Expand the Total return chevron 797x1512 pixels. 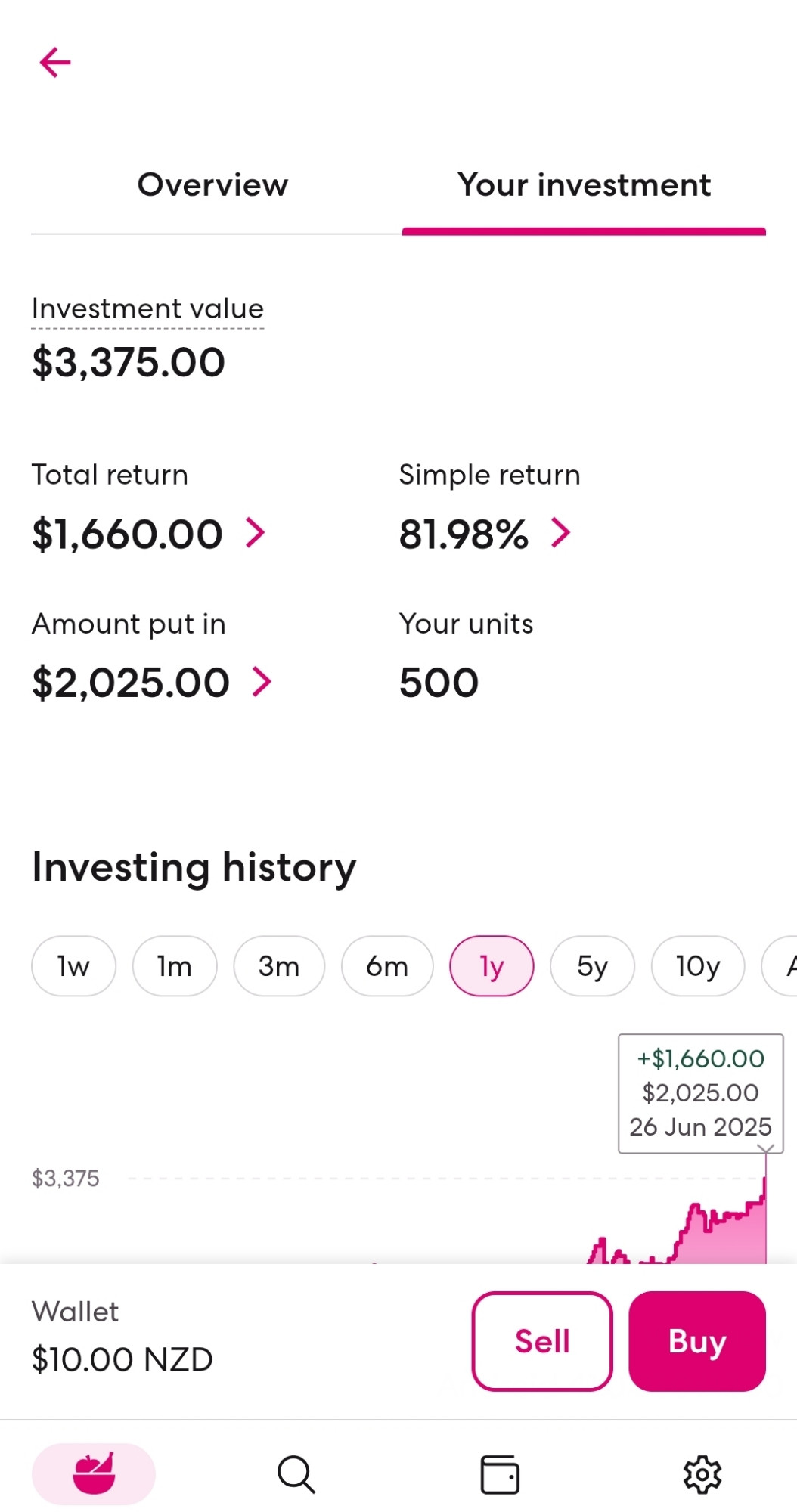[x=256, y=533]
